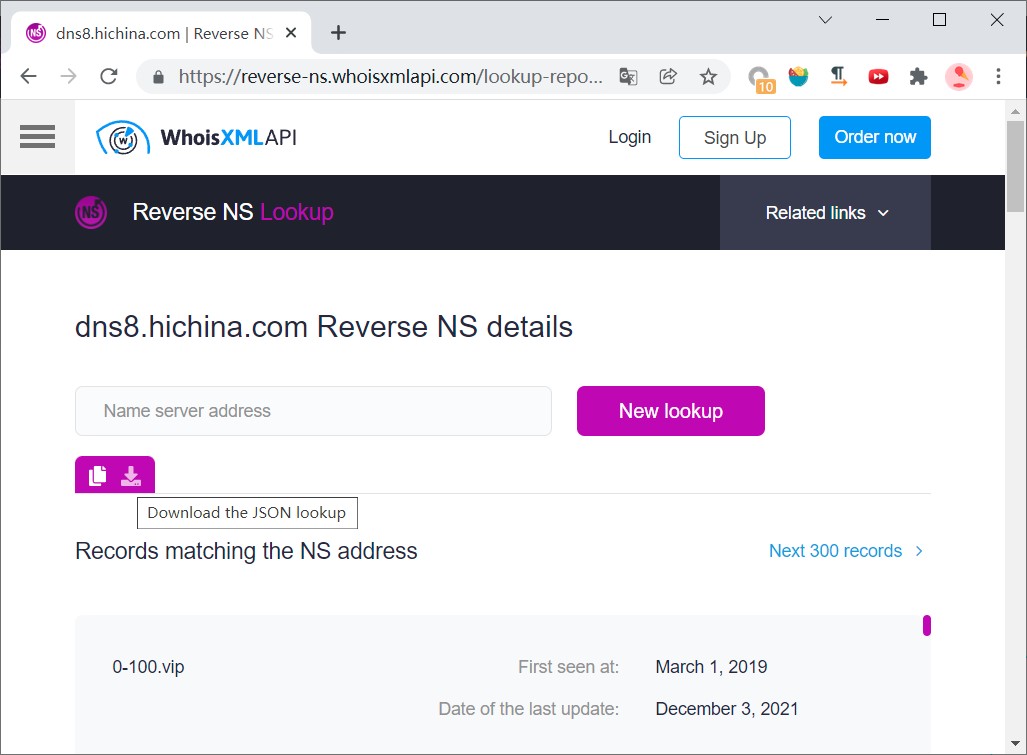The height and width of the screenshot is (755, 1027).
Task: Open the tab search dropdown arrow
Action: click(x=825, y=20)
